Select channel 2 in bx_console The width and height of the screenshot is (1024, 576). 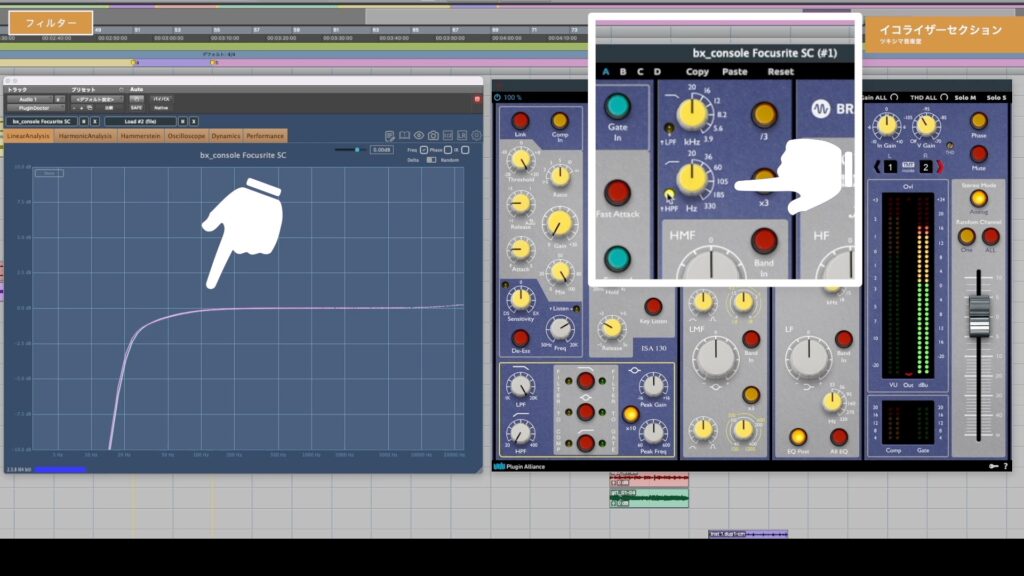925,167
